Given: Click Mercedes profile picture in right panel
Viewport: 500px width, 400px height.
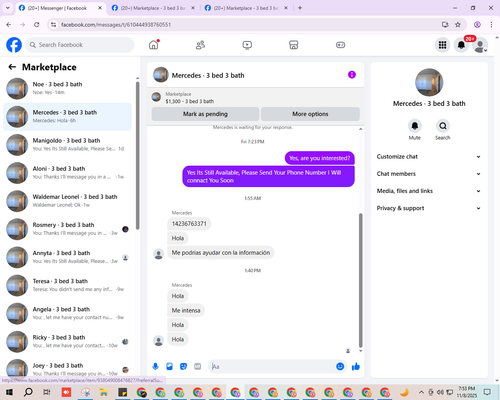Looking at the screenshot, I should pos(429,82).
